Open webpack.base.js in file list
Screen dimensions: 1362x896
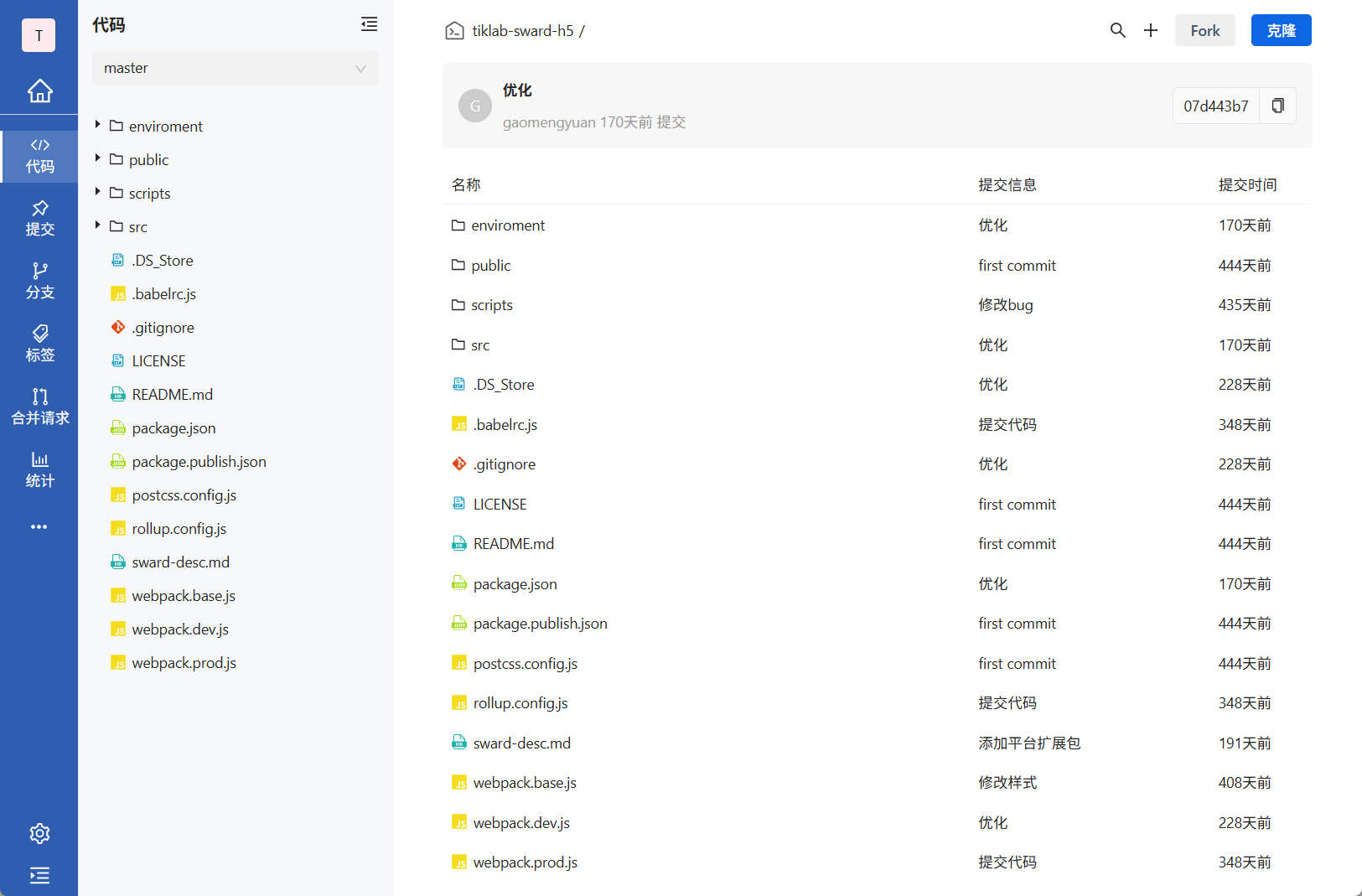(525, 783)
